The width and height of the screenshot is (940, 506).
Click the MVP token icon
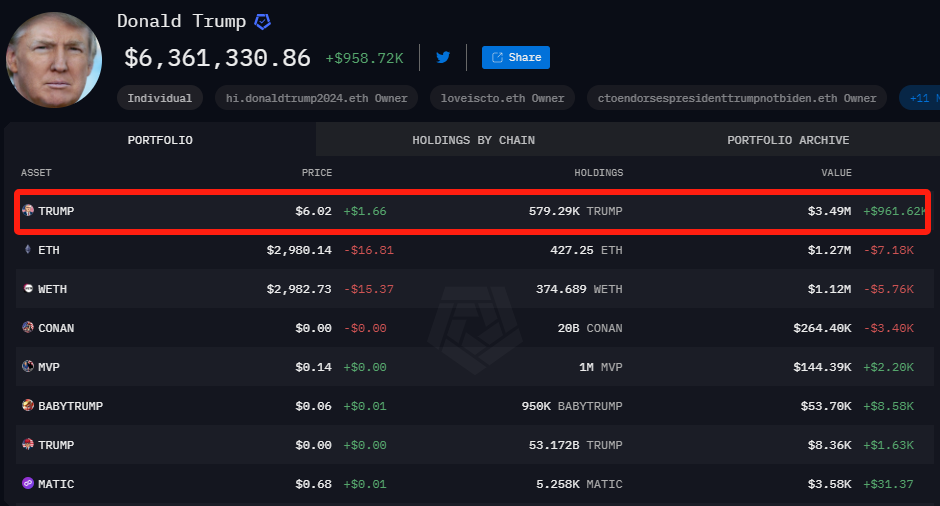28,366
